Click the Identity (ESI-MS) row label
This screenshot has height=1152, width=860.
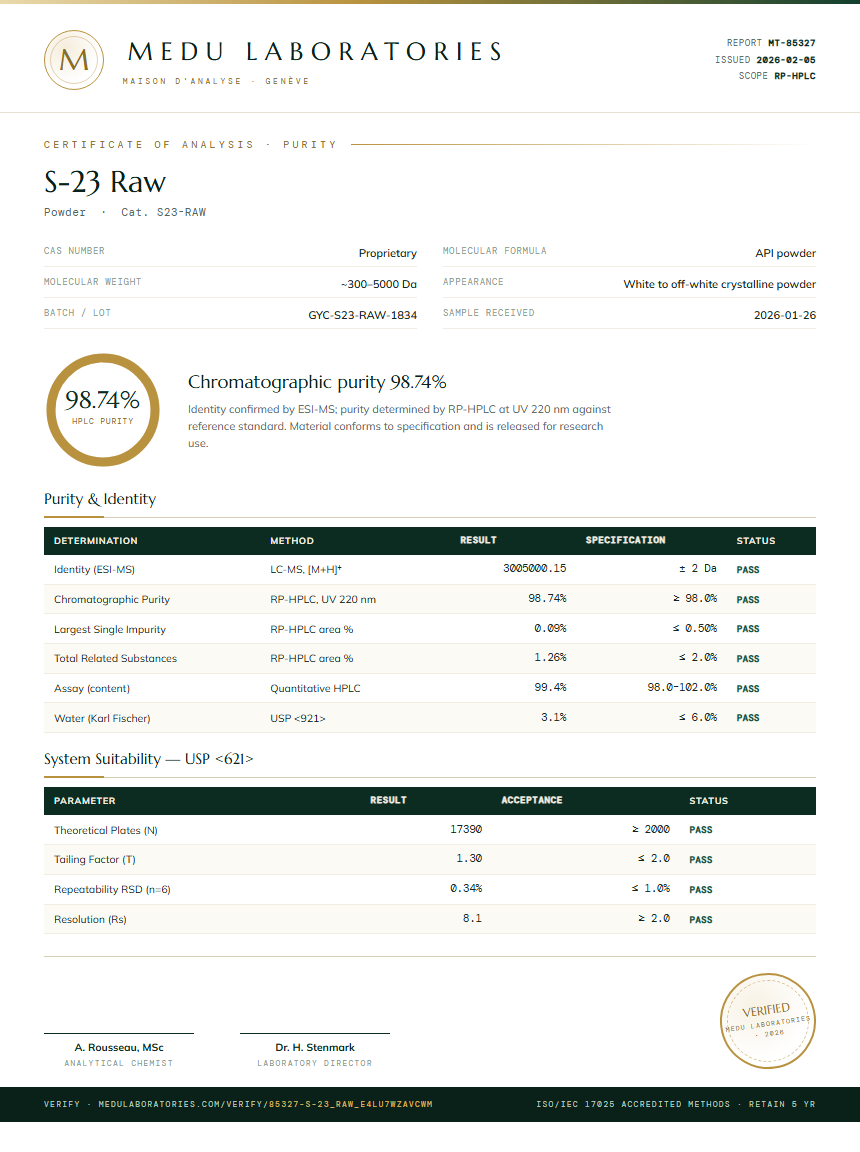pos(94,569)
